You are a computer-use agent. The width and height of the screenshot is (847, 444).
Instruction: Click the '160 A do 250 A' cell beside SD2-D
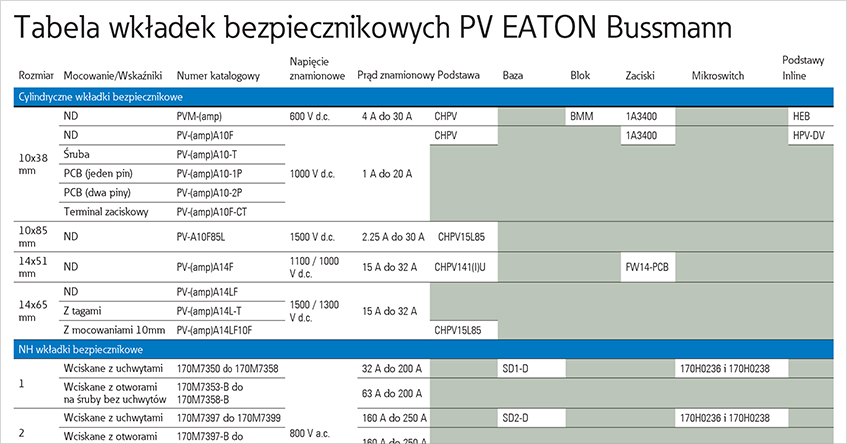click(394, 418)
